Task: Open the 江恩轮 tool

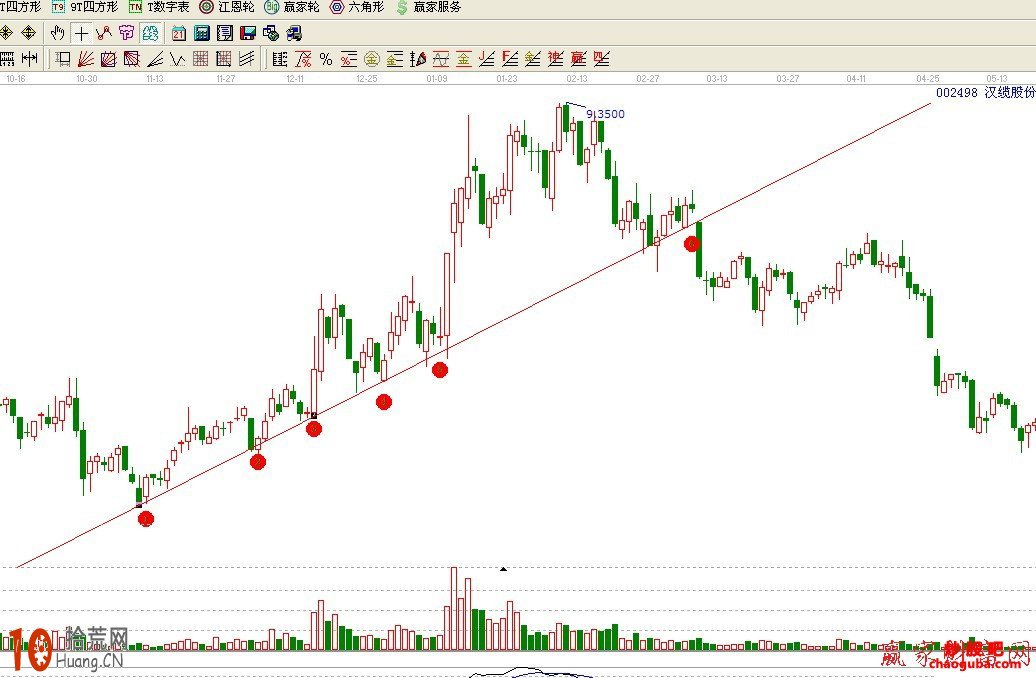Action: tap(227, 7)
